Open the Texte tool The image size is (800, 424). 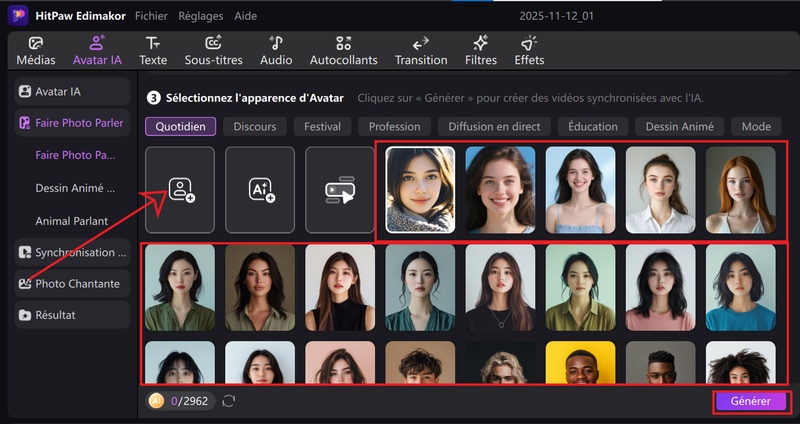153,51
